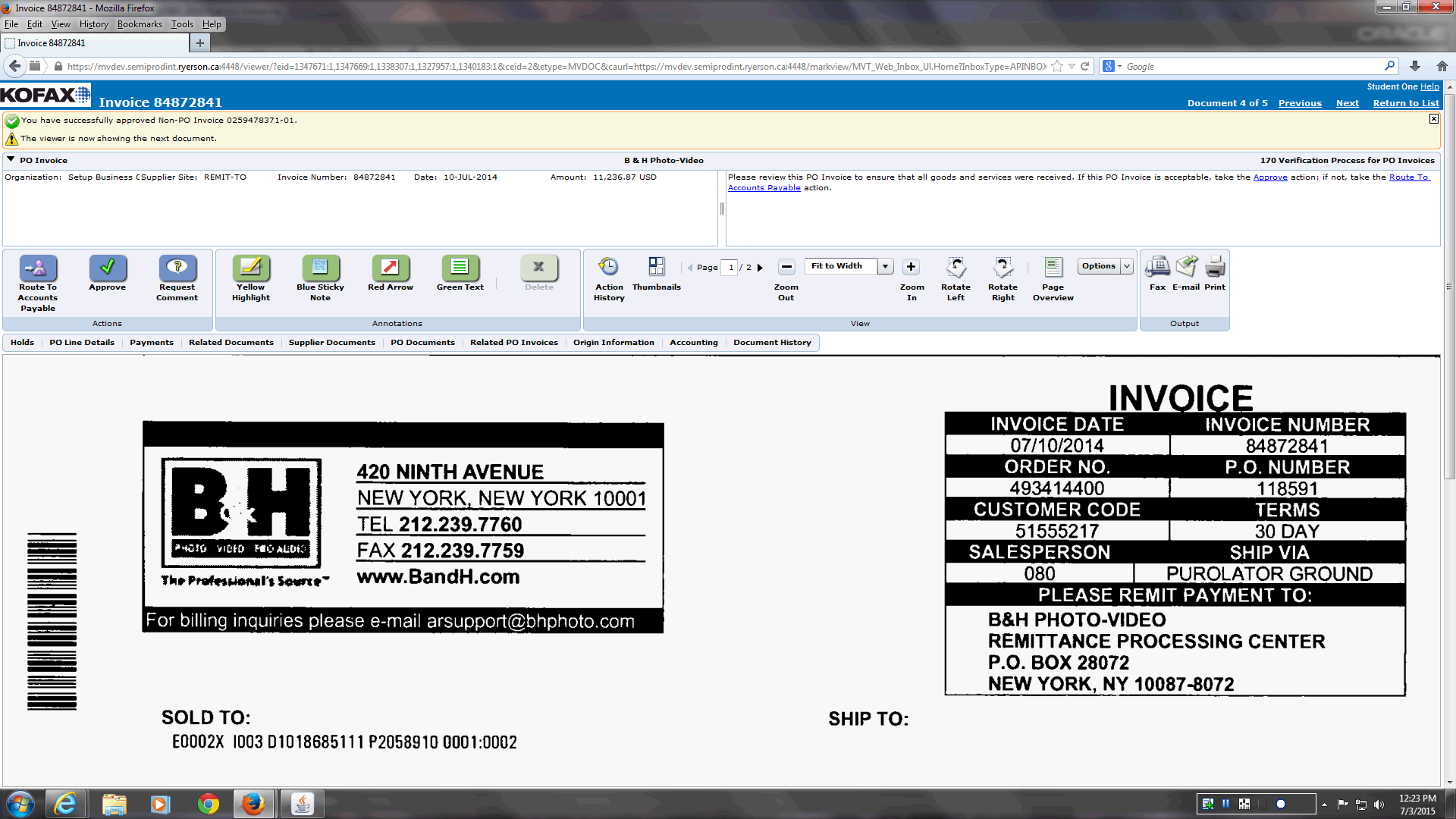Close the yellow notification banner
1456x819 pixels.
[x=1433, y=119]
